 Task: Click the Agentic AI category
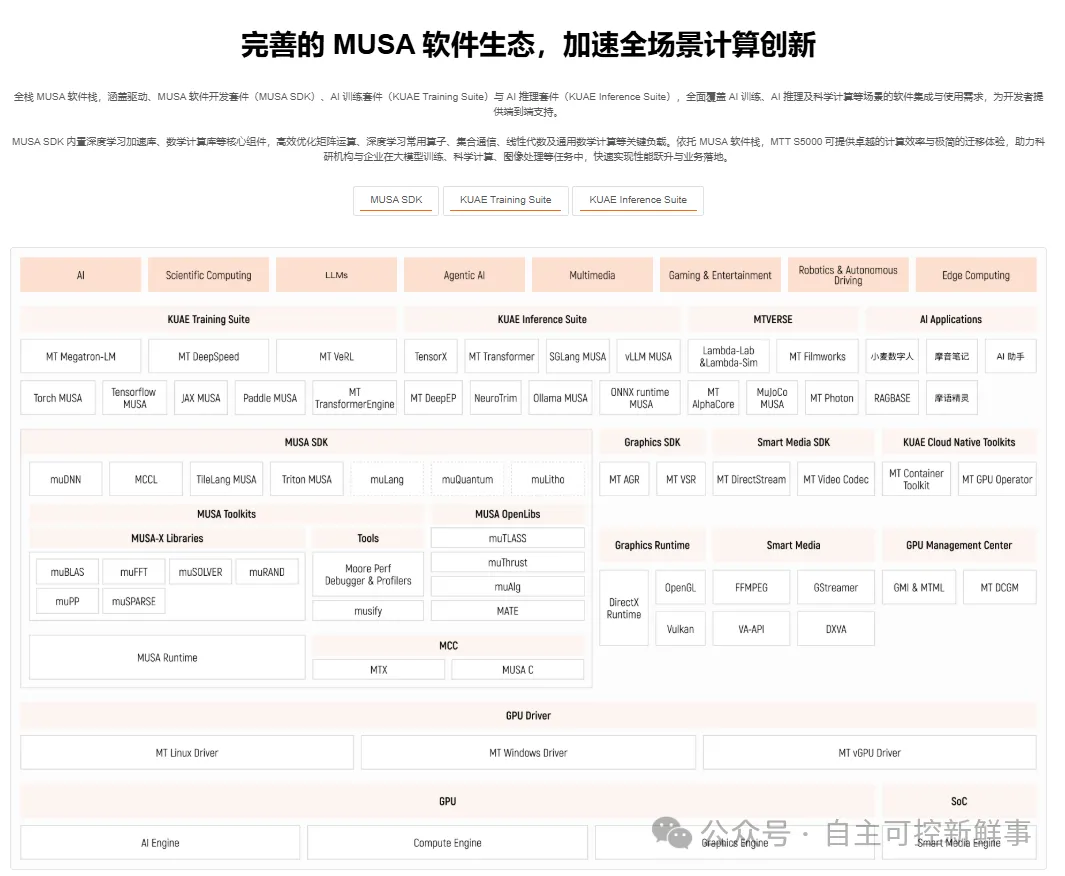pyautogui.click(x=464, y=275)
